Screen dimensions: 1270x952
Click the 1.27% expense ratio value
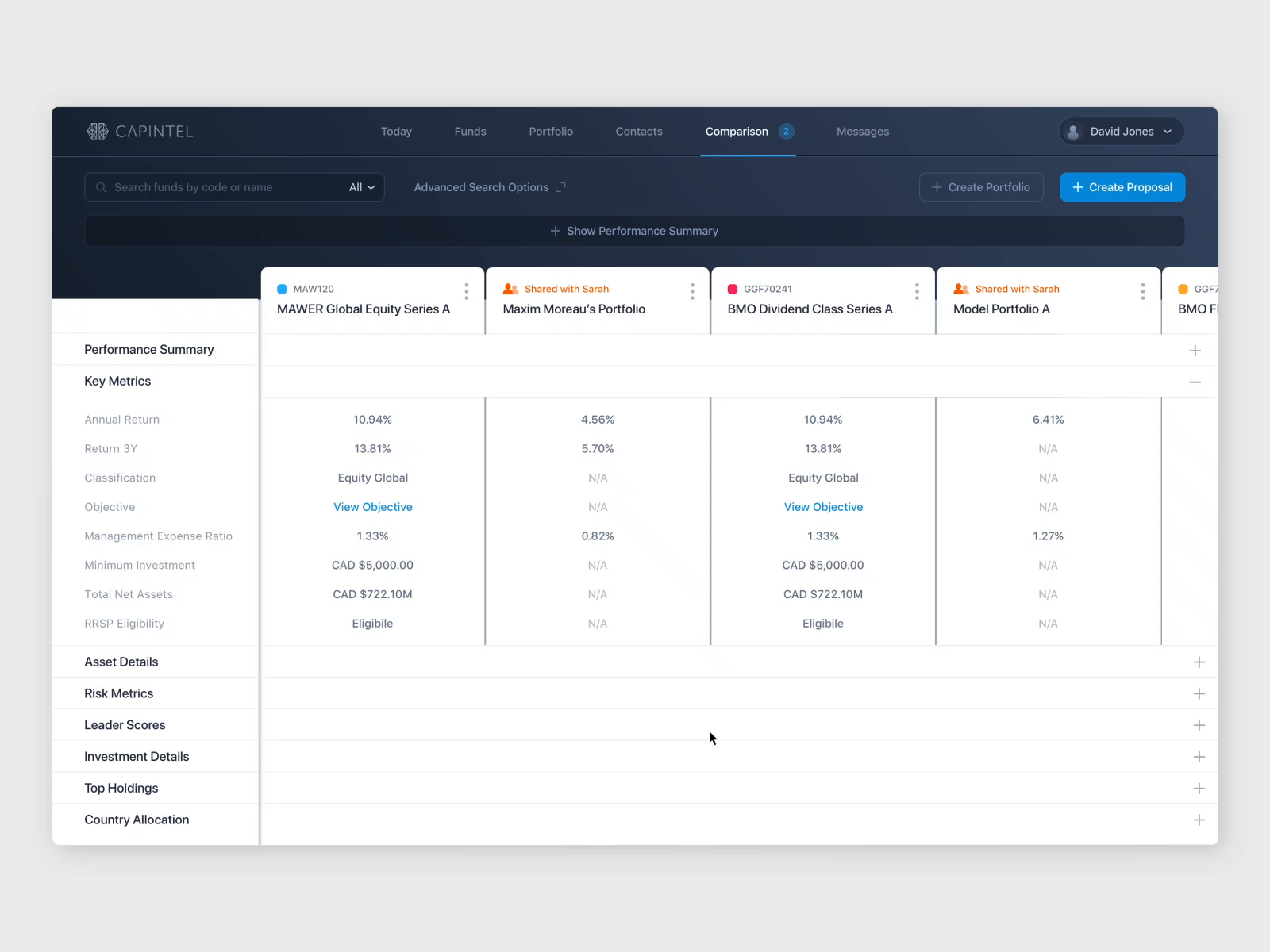[x=1048, y=536]
